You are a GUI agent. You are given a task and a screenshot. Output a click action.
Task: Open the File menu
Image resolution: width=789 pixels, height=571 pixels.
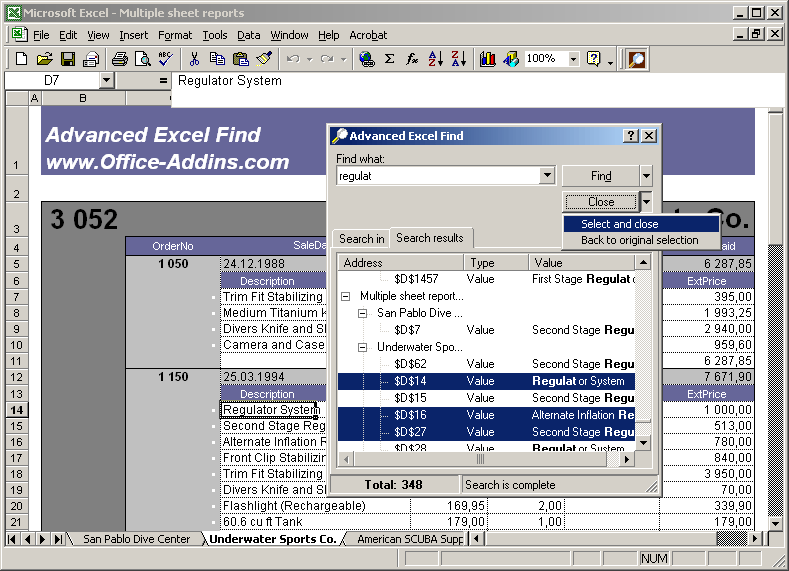click(x=41, y=35)
